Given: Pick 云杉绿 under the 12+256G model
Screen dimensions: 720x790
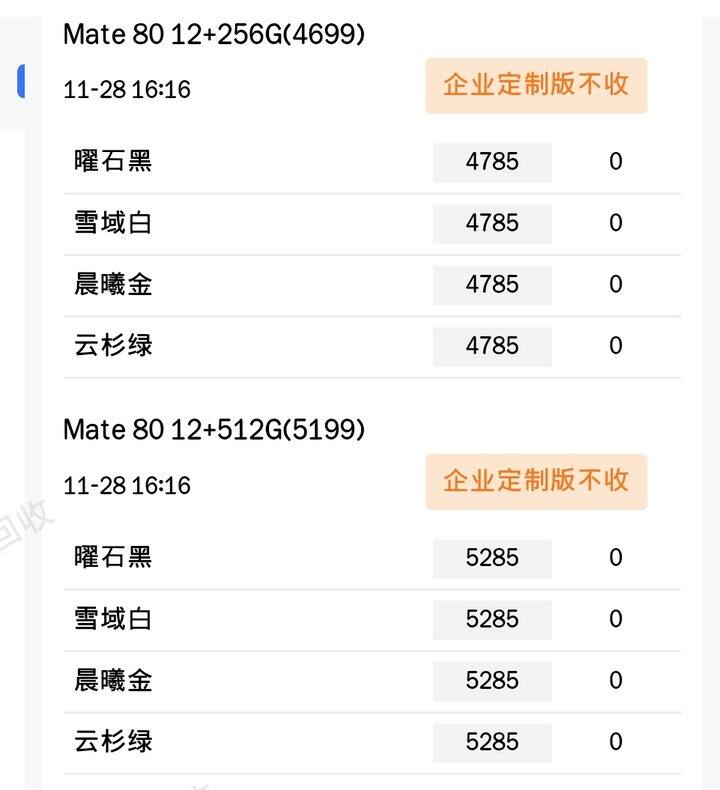Looking at the screenshot, I should point(113,346).
